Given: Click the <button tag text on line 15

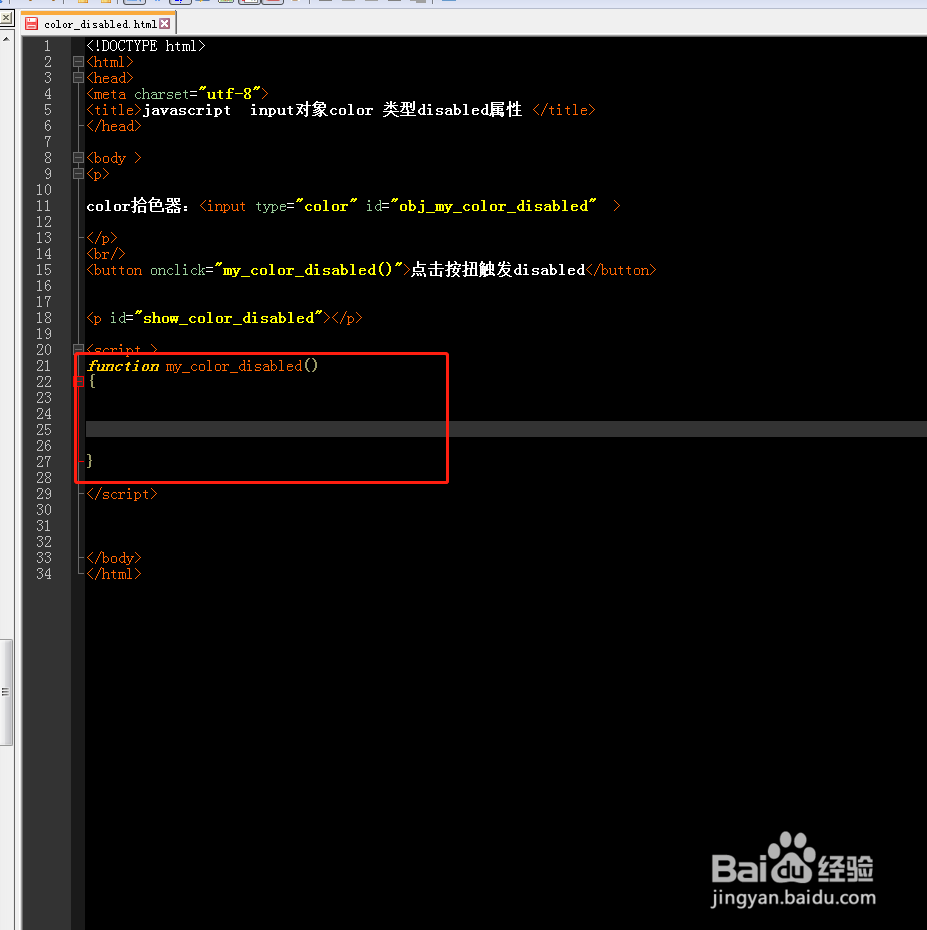Looking at the screenshot, I should pos(114,270).
